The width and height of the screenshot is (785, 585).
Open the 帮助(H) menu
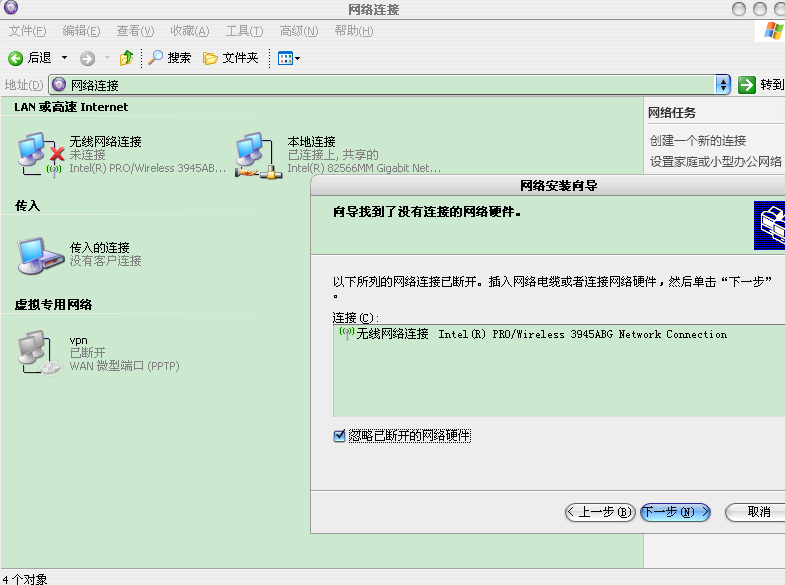pos(353,31)
